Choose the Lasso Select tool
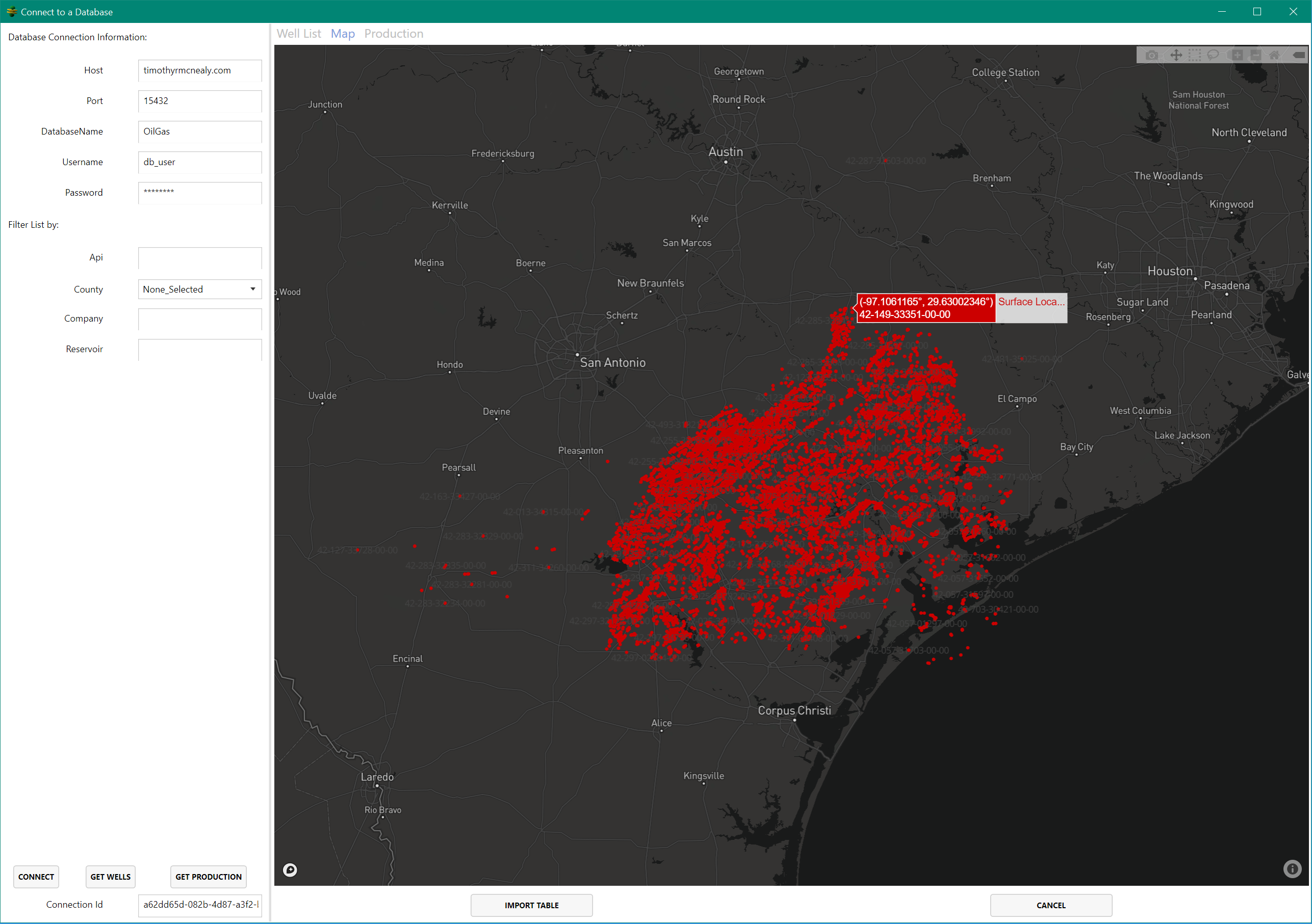The image size is (1312, 924). (x=1213, y=56)
